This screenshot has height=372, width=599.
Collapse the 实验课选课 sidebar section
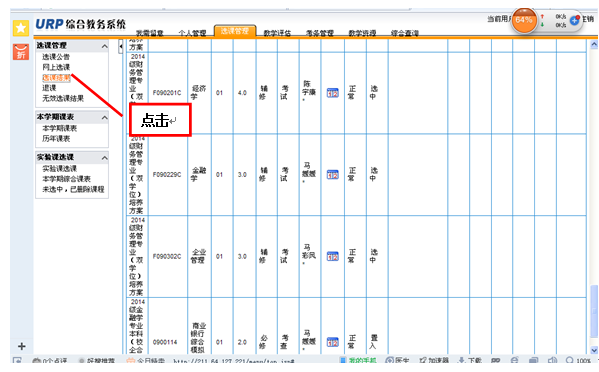[x=104, y=158]
